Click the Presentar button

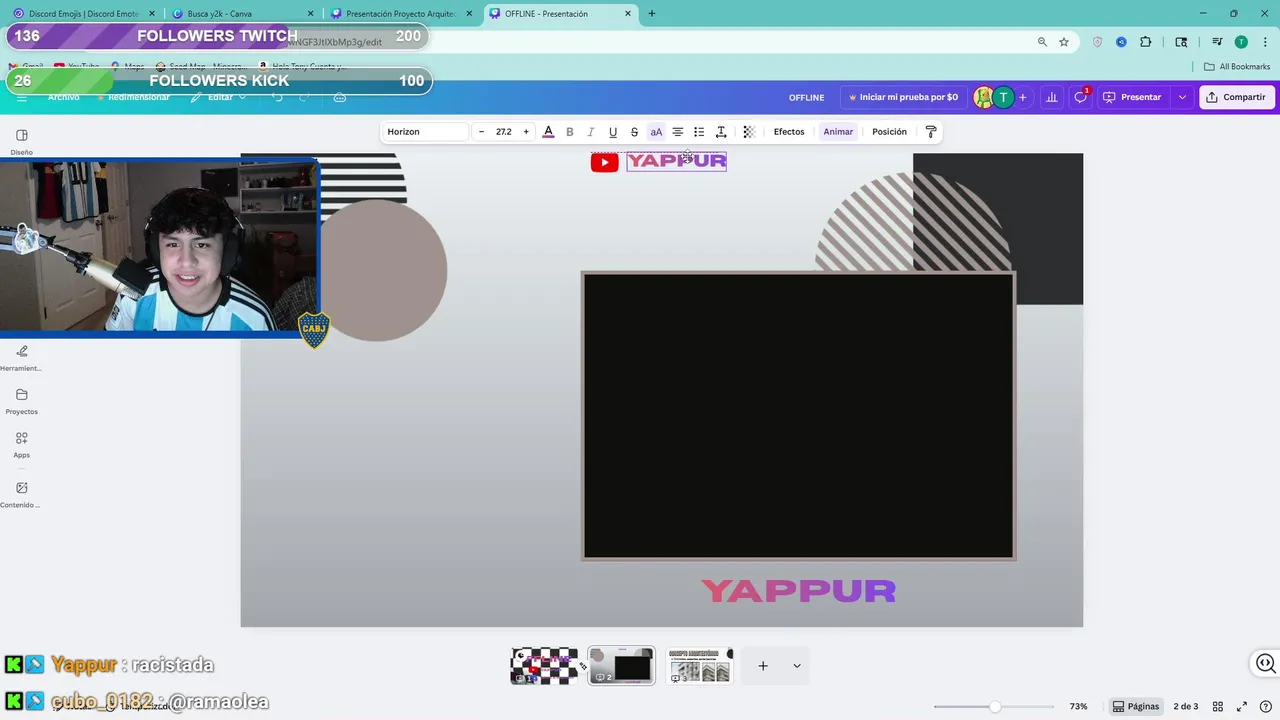[1132, 97]
